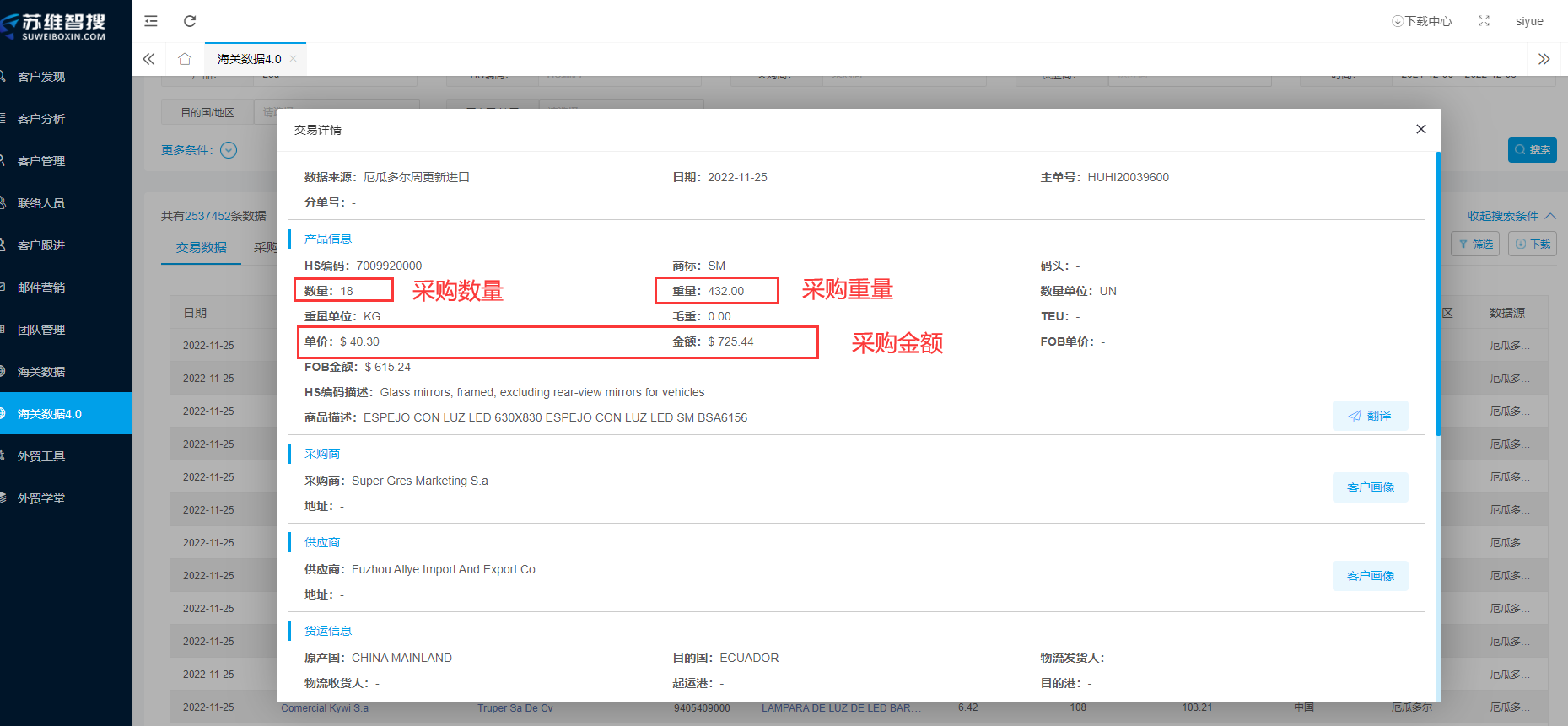Image resolution: width=1568 pixels, height=726 pixels.
Task: Click purchaser name Super Gres Marketing S.a
Action: [x=419, y=481]
